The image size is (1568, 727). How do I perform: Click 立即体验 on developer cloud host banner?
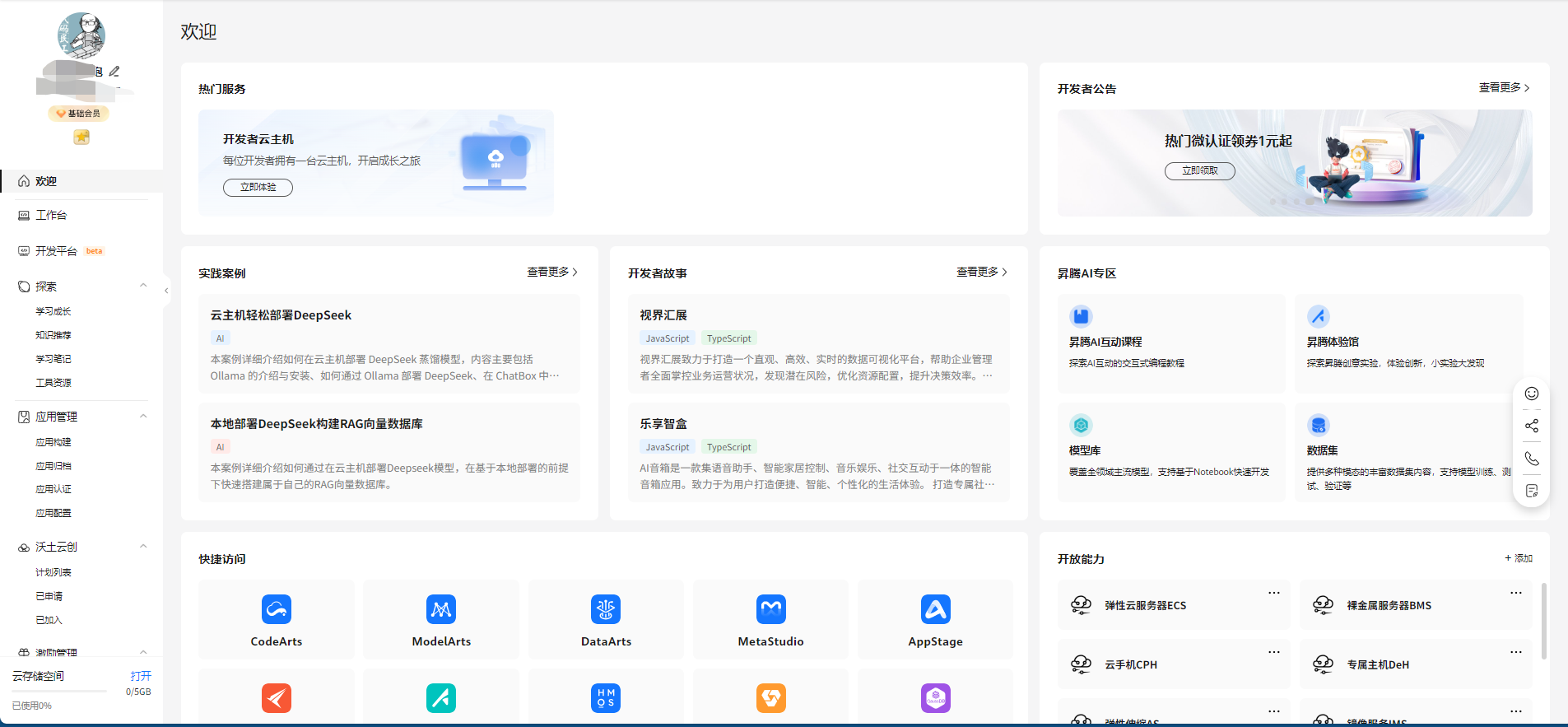(x=258, y=188)
